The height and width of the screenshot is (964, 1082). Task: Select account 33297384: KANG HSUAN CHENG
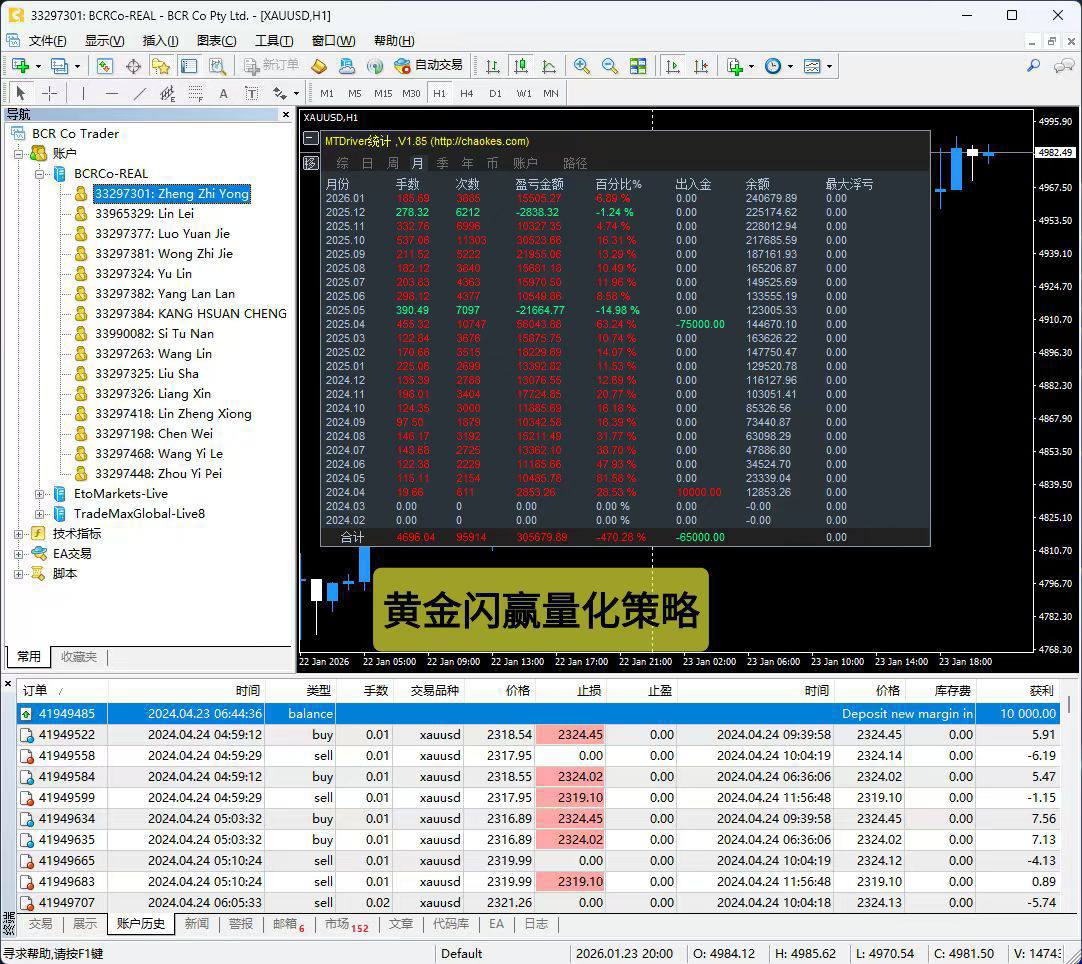pyautogui.click(x=190, y=314)
